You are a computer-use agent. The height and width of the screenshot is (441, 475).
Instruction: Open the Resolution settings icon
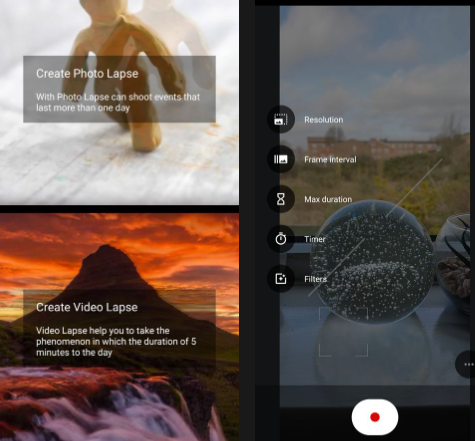pyautogui.click(x=281, y=119)
